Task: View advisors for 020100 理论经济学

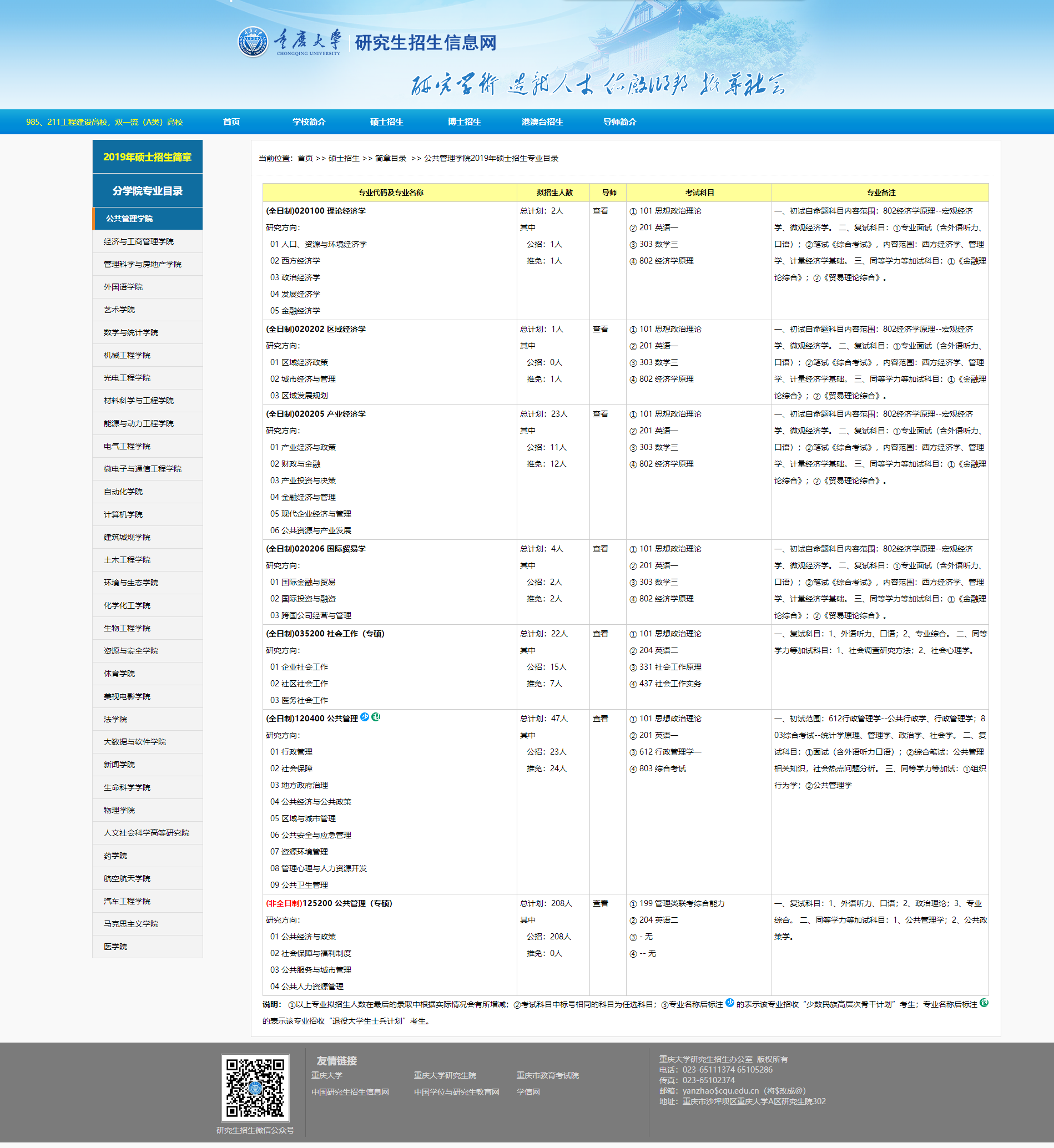Action: tap(600, 211)
